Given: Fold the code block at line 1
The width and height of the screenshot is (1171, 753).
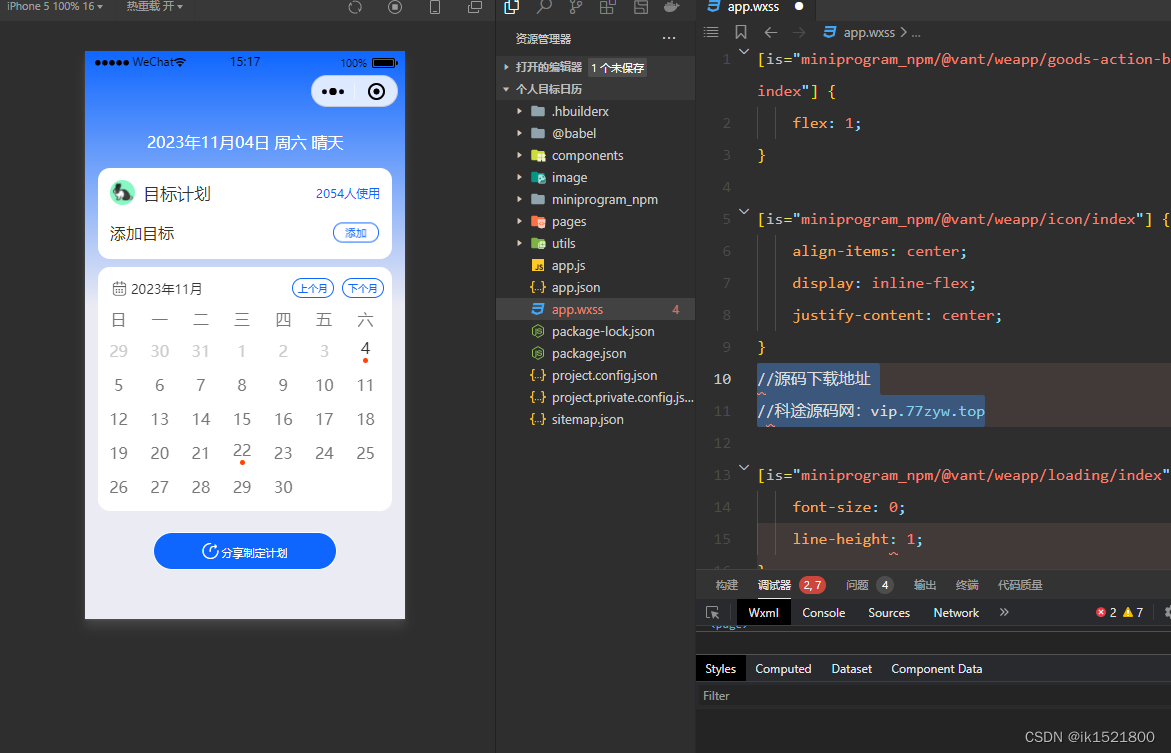Looking at the screenshot, I should click(744, 52).
